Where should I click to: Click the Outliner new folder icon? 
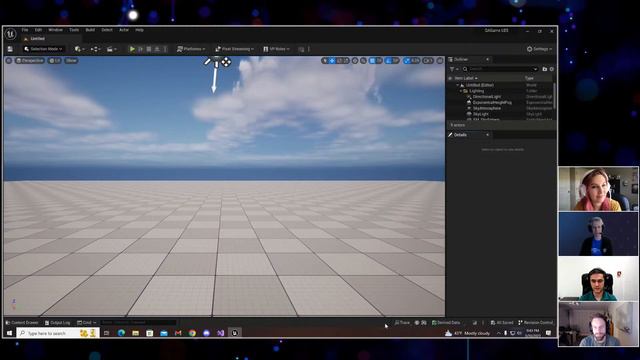pyautogui.click(x=544, y=69)
